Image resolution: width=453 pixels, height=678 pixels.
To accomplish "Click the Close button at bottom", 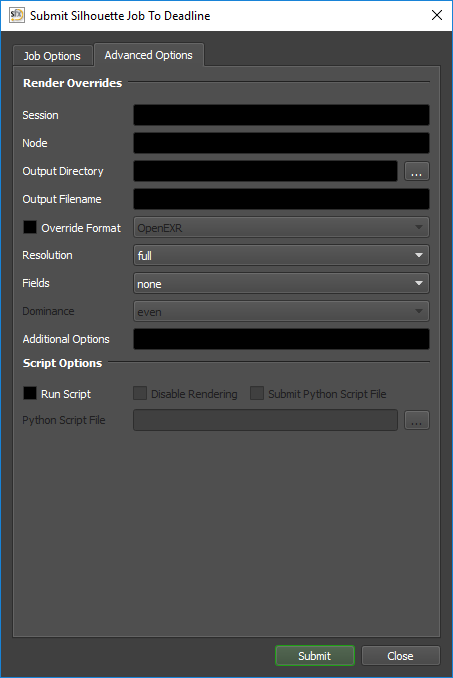I will click(x=400, y=656).
